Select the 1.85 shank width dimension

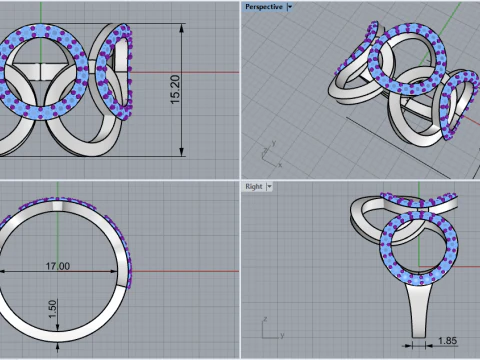coord(447,341)
